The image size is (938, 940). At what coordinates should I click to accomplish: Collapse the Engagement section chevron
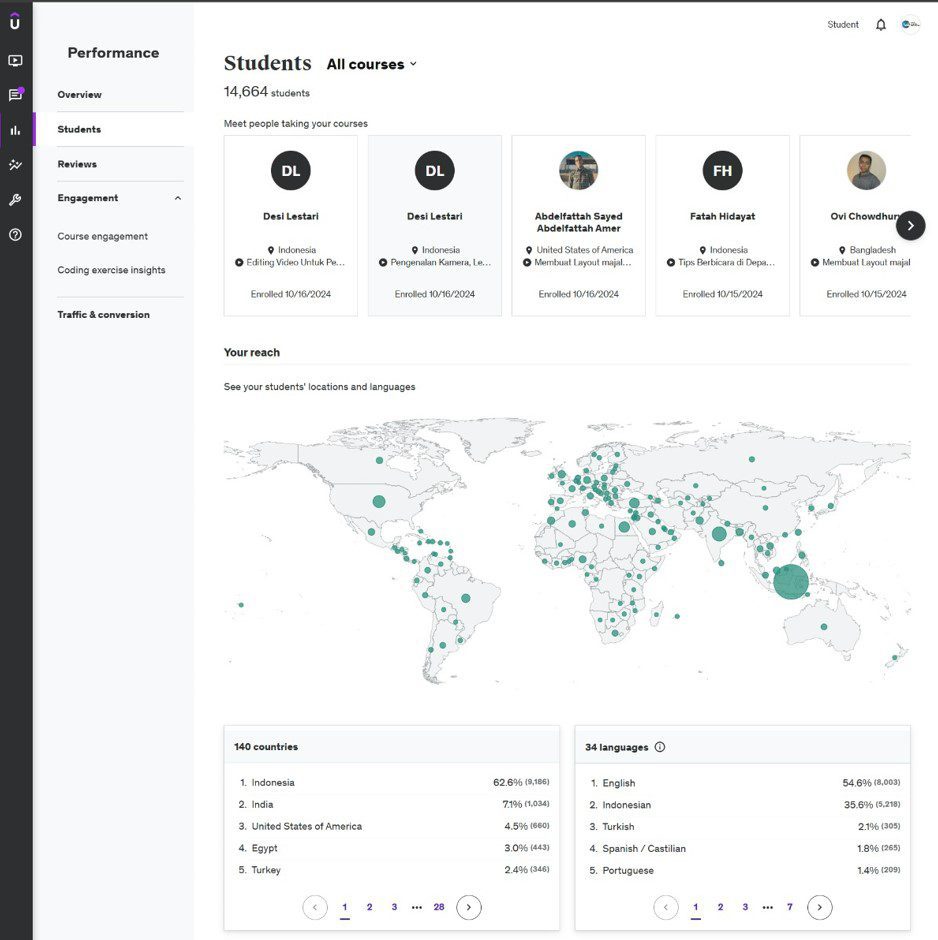[x=178, y=198]
